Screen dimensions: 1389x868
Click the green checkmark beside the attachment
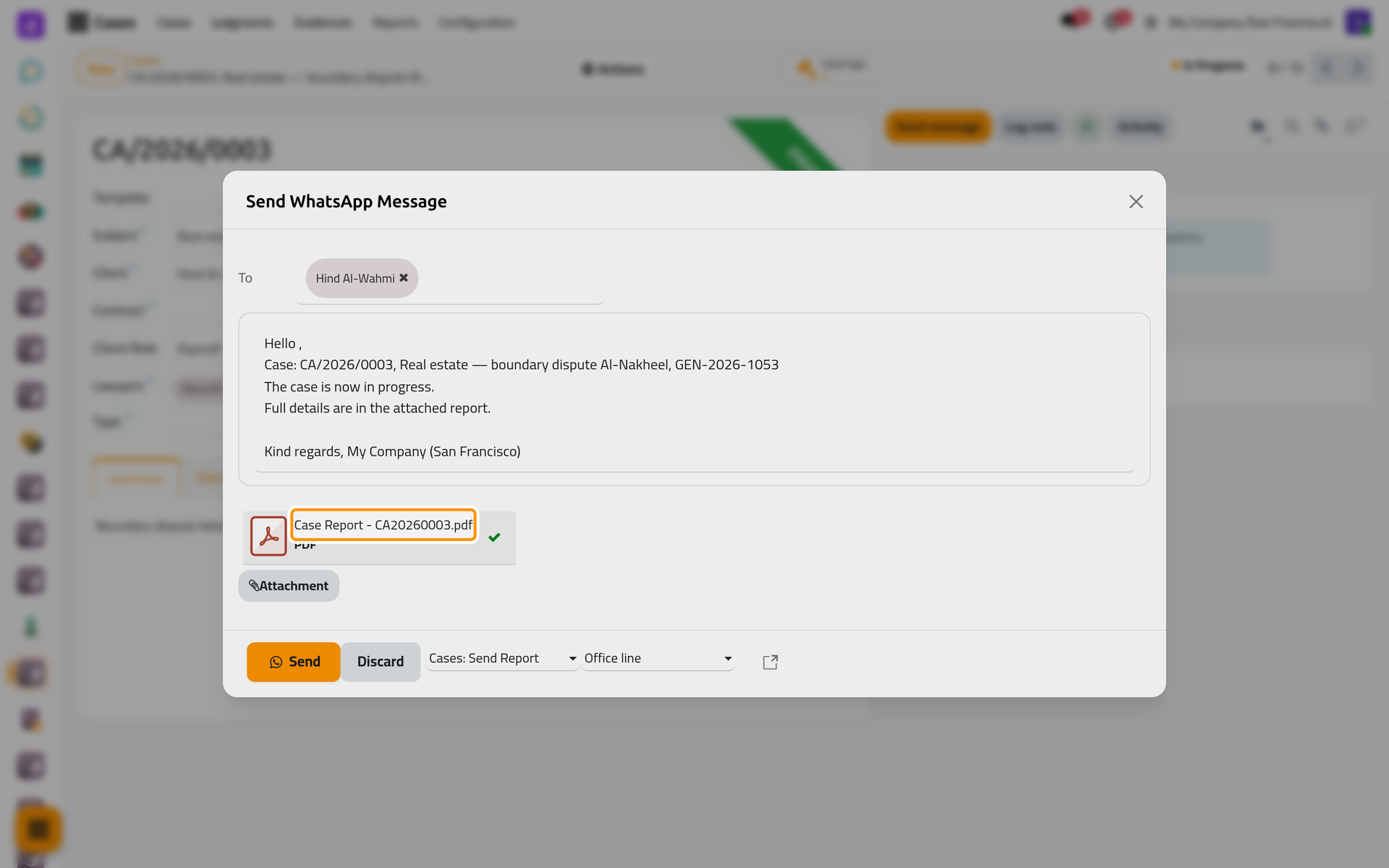coord(494,537)
